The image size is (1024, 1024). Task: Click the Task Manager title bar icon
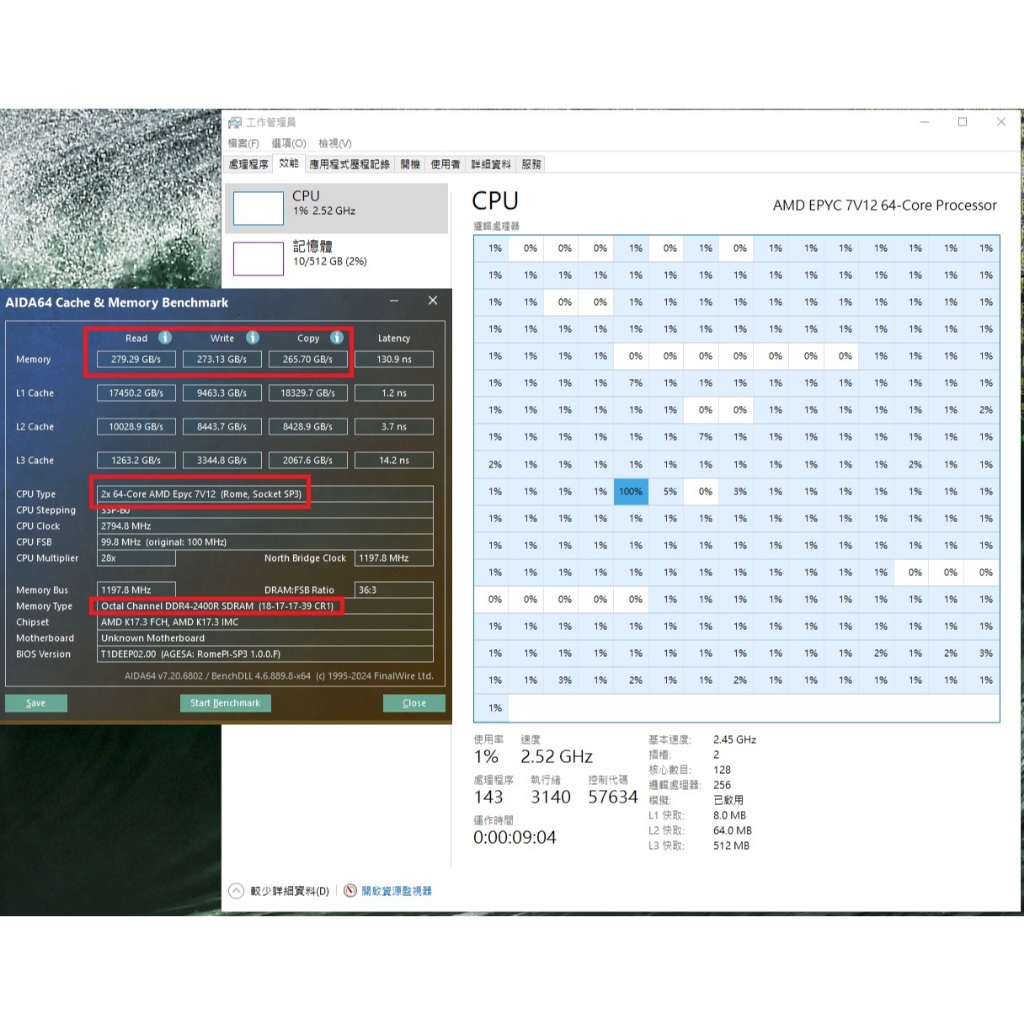(x=235, y=122)
